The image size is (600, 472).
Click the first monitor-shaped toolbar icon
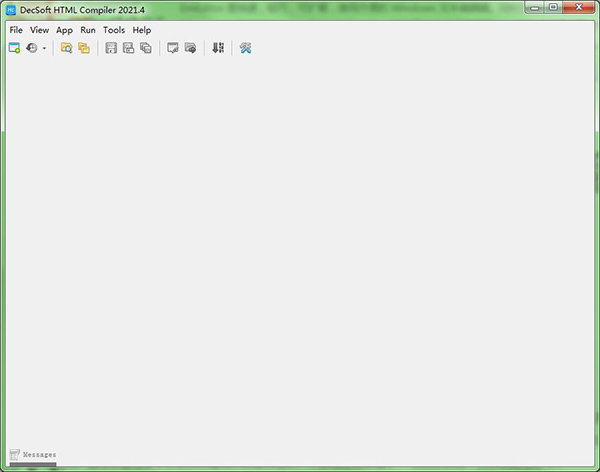coord(173,48)
